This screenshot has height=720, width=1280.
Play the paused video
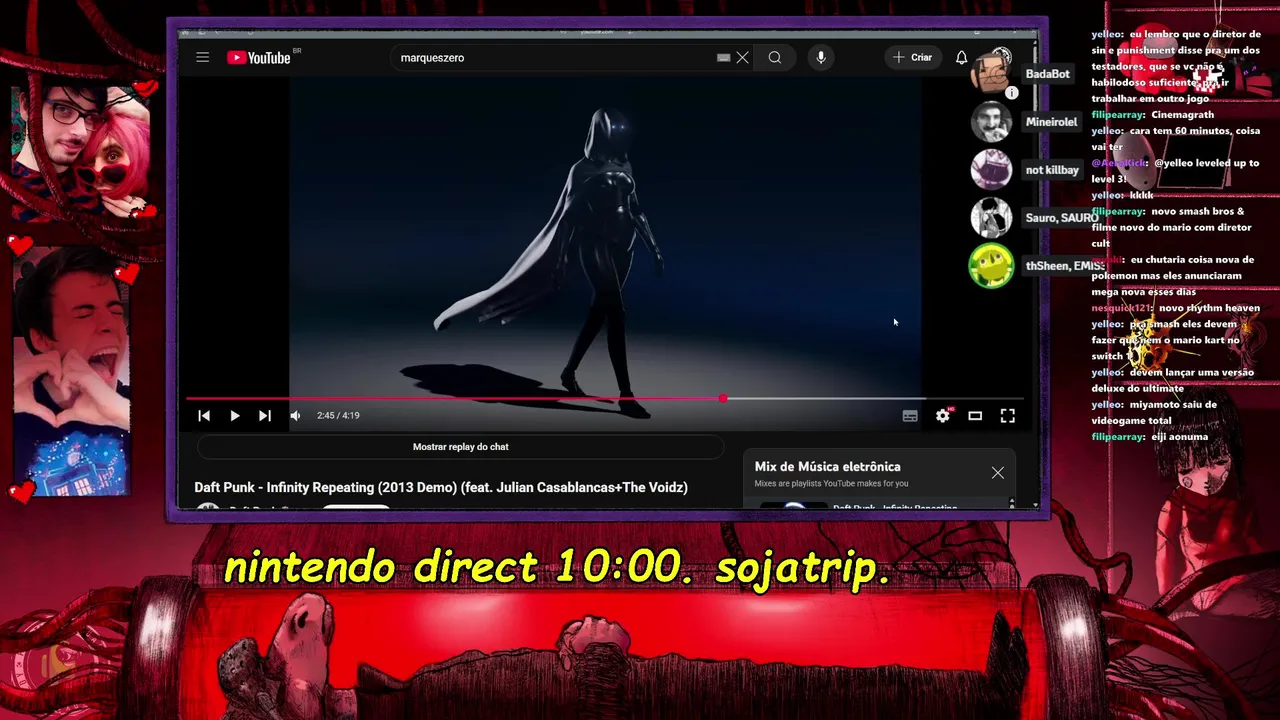tap(234, 416)
